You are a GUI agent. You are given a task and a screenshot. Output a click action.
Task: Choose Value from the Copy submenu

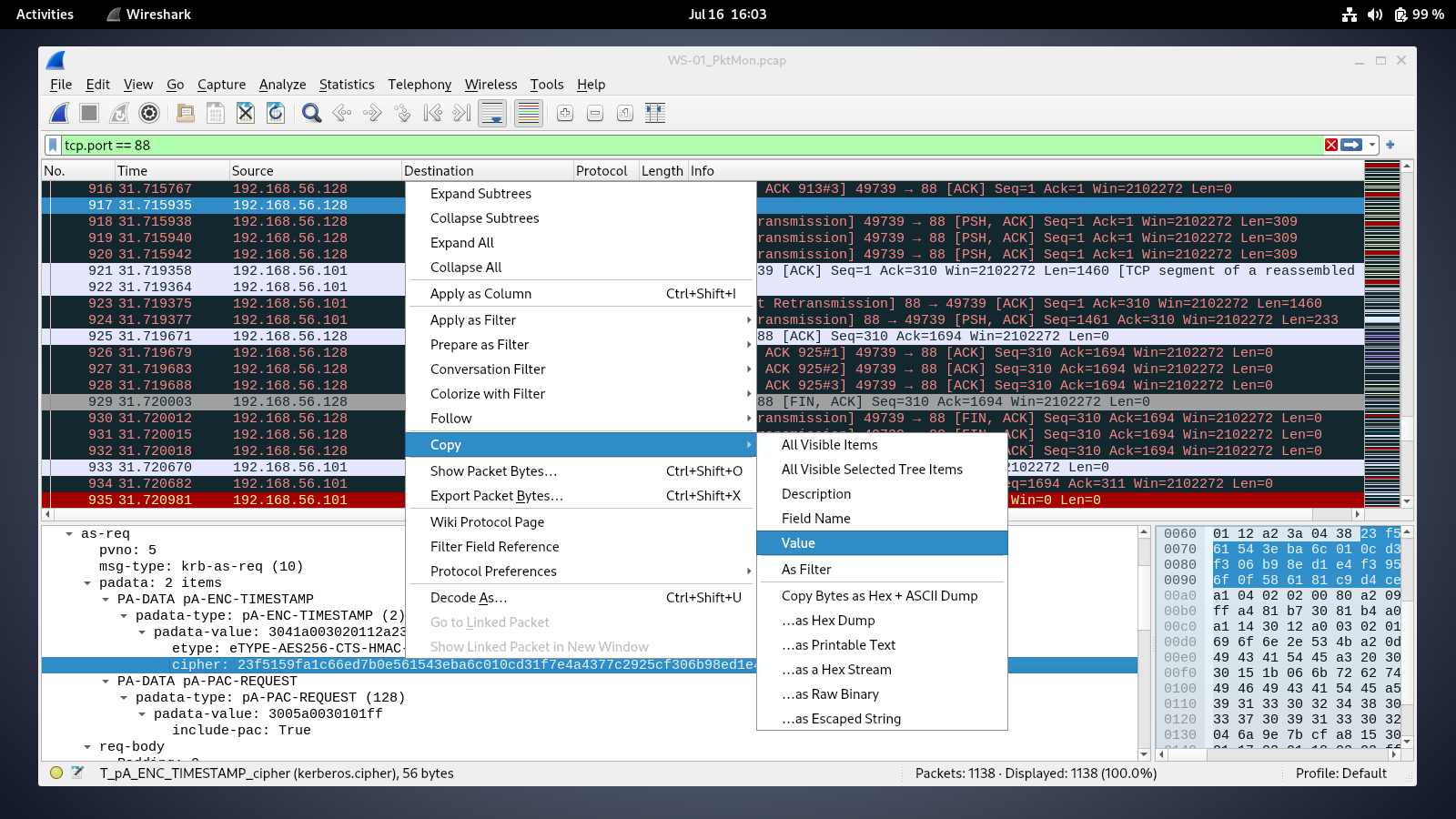click(798, 543)
